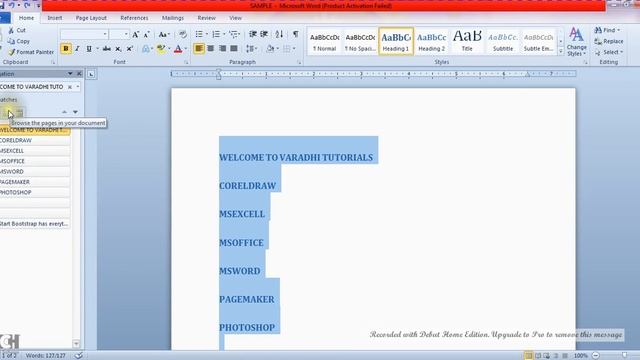Open font size combo box
Image resolution: width=640 pixels, height=360 pixels.
(x=119, y=34)
